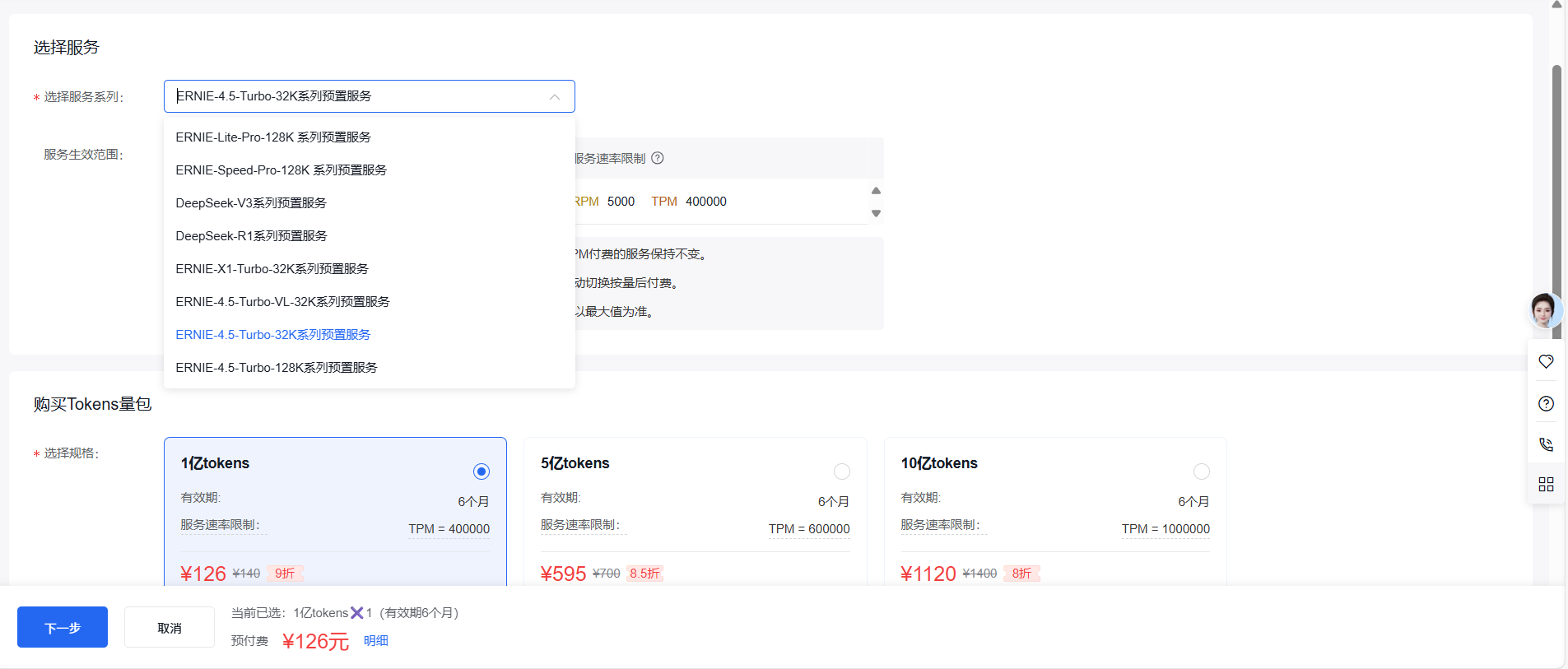The image size is (1568, 669).
Task: Click the heart favorite icon in sidebar
Action: (x=1546, y=361)
